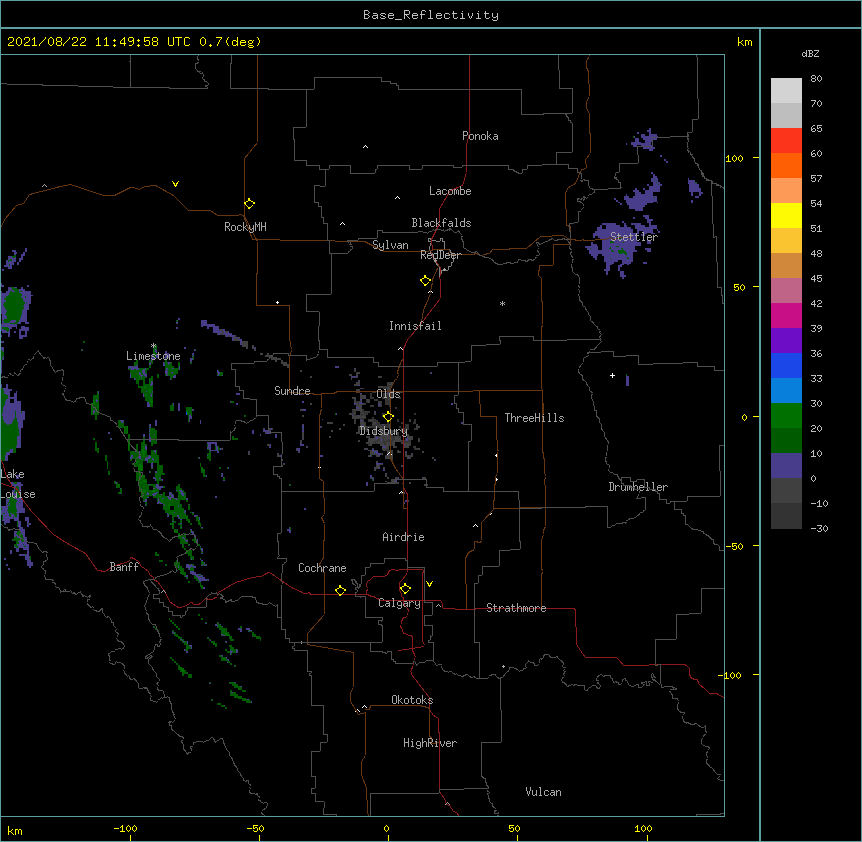The height and width of the screenshot is (842, 862).
Task: Click the RockyMH label
Action: (245, 227)
